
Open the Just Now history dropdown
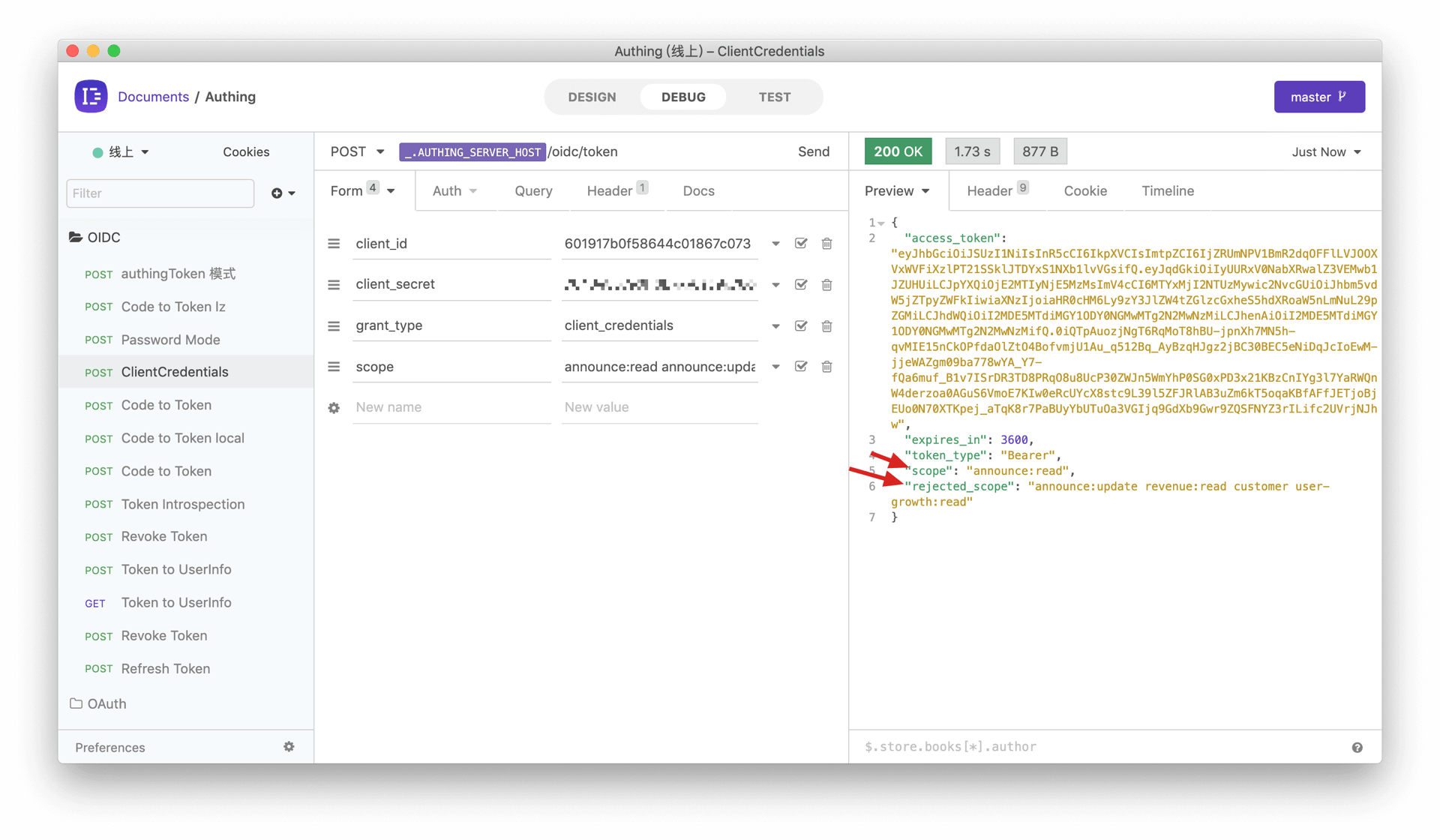(1325, 152)
